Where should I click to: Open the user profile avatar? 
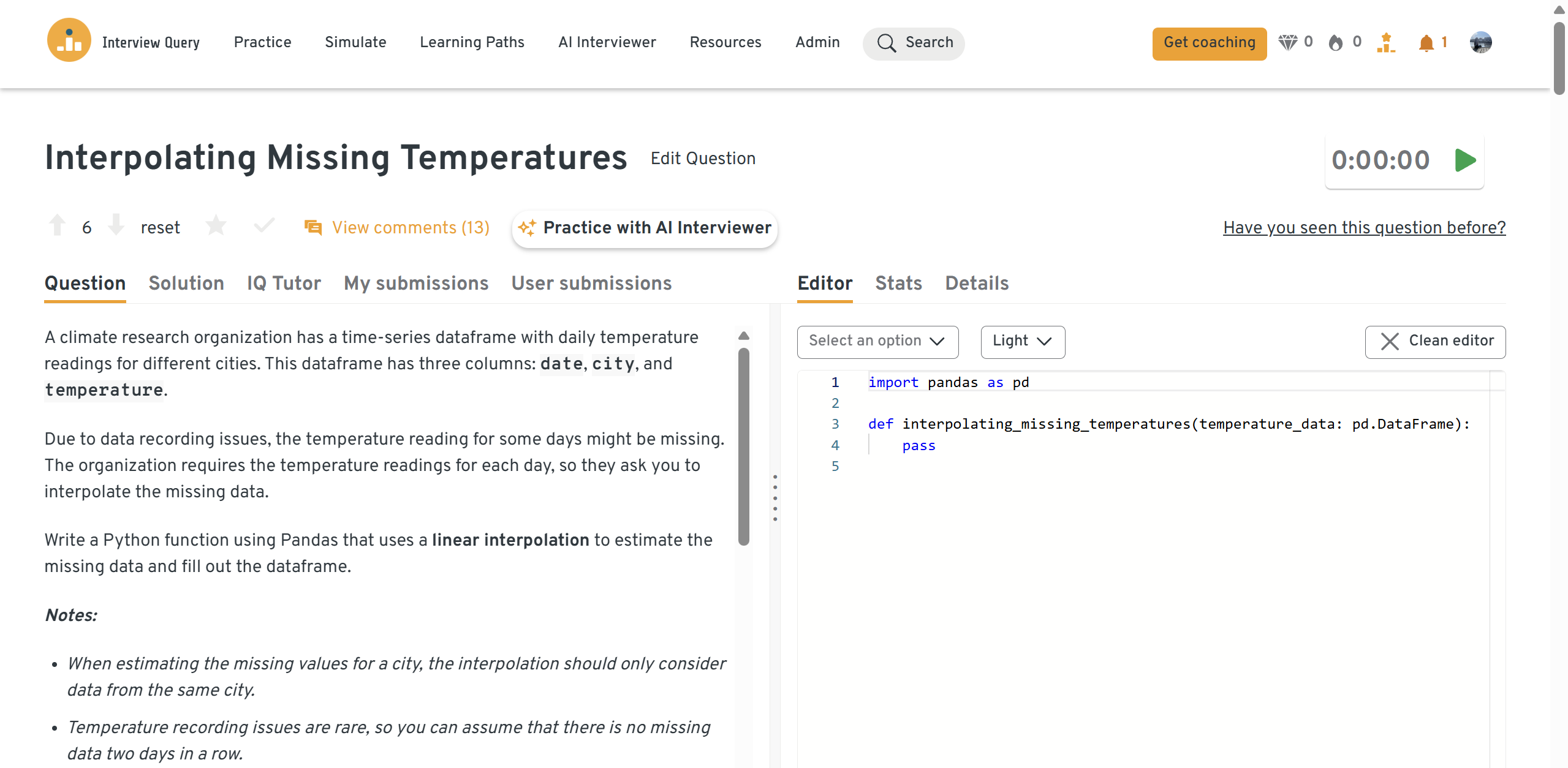tap(1480, 42)
